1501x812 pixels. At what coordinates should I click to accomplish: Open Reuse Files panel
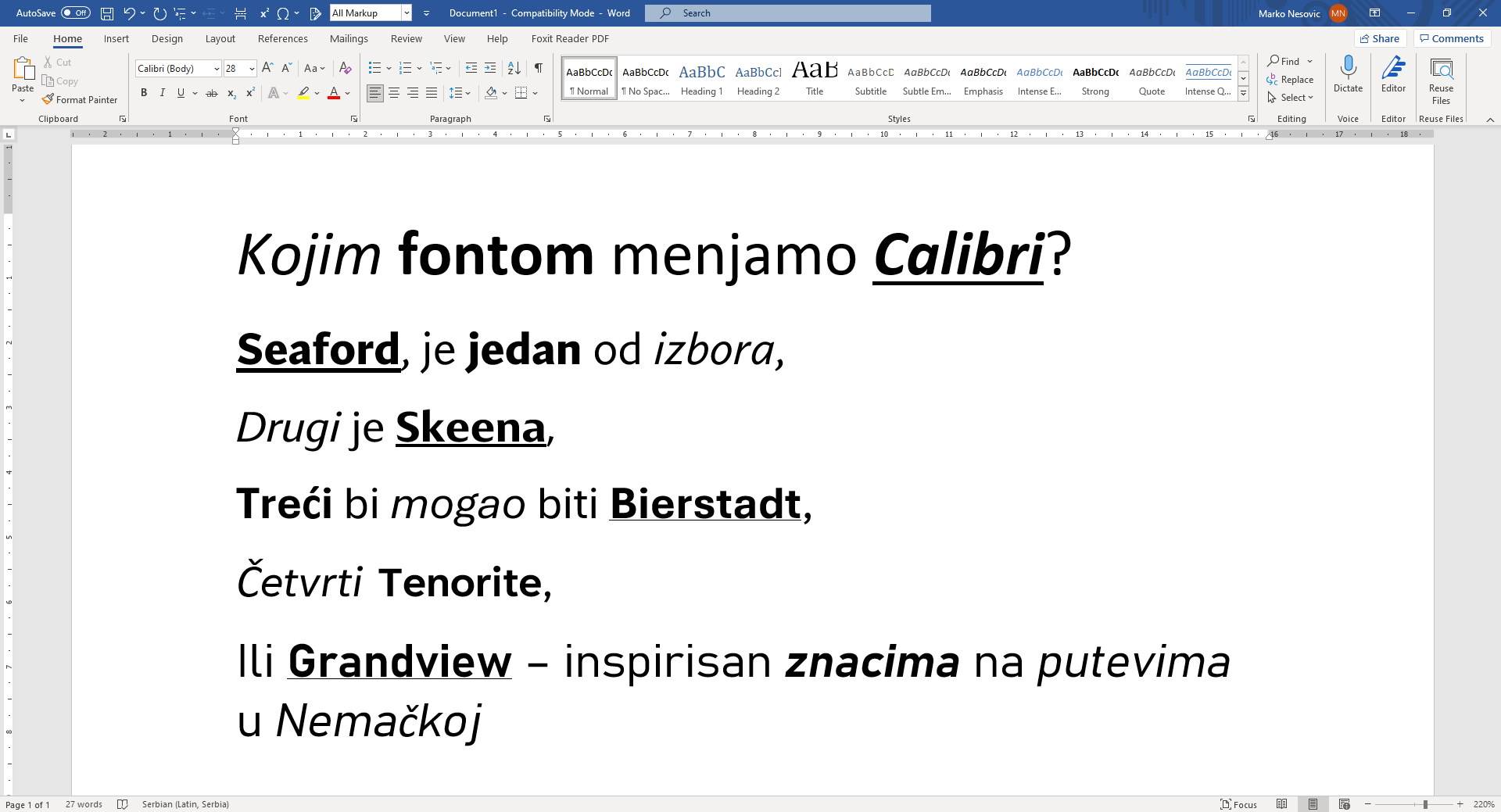(1441, 80)
